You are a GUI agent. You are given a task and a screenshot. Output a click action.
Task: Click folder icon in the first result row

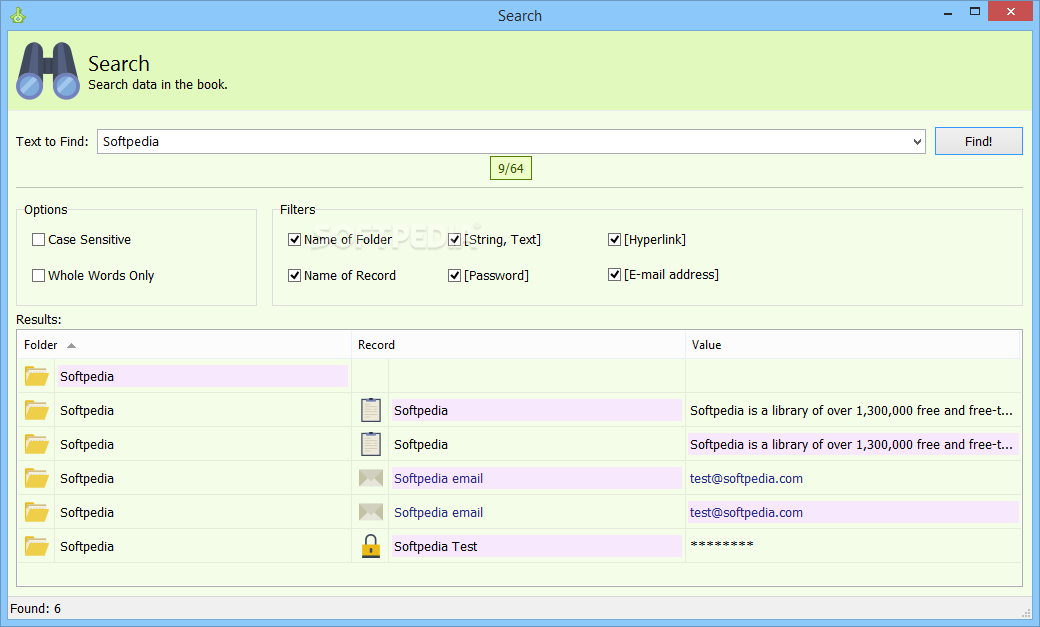pos(36,376)
